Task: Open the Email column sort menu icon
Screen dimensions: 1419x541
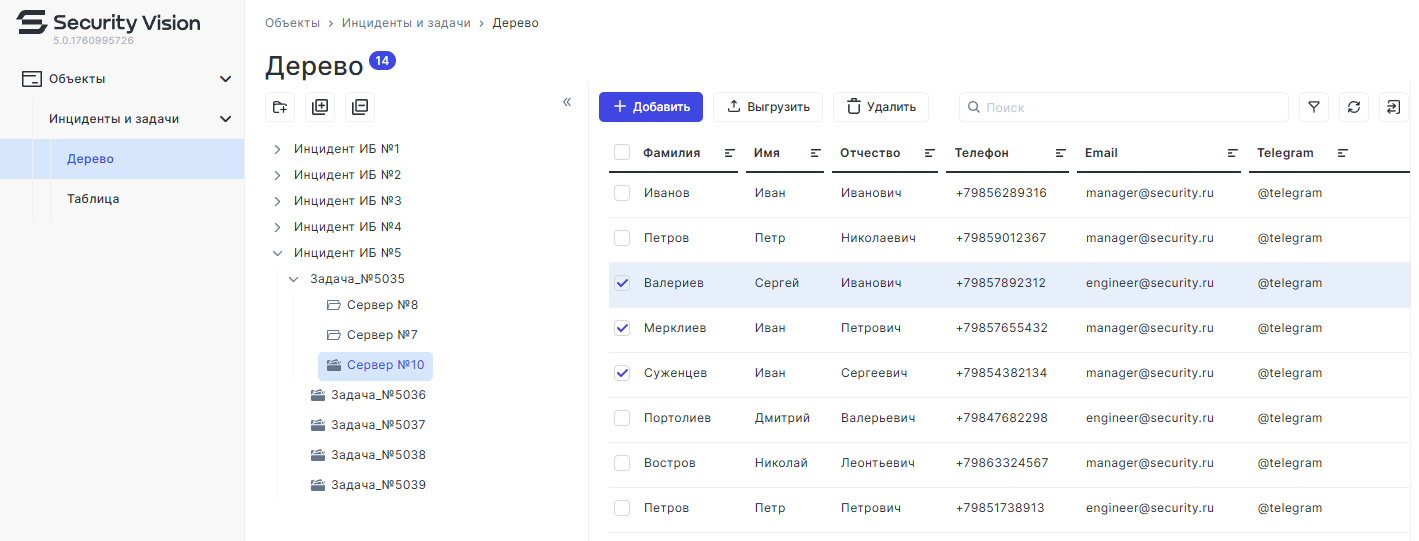Action: tap(1233, 153)
